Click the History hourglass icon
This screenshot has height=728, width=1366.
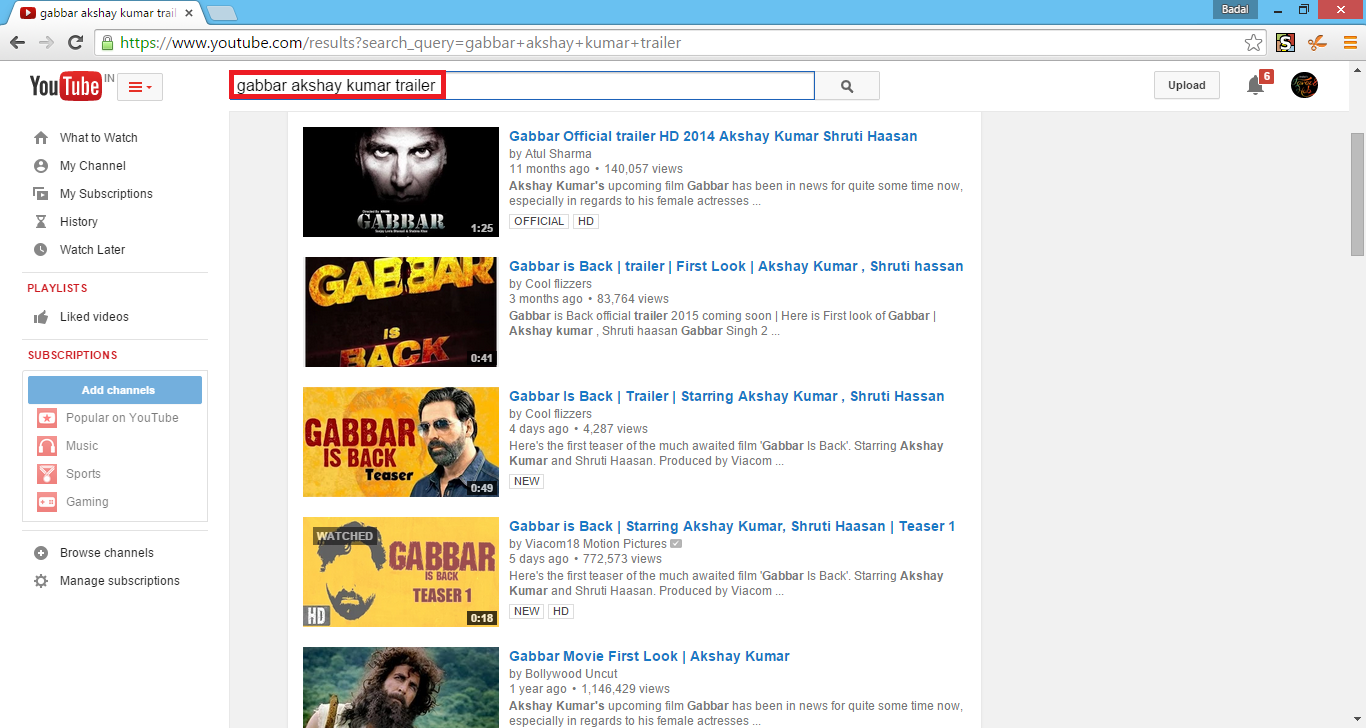tap(41, 222)
